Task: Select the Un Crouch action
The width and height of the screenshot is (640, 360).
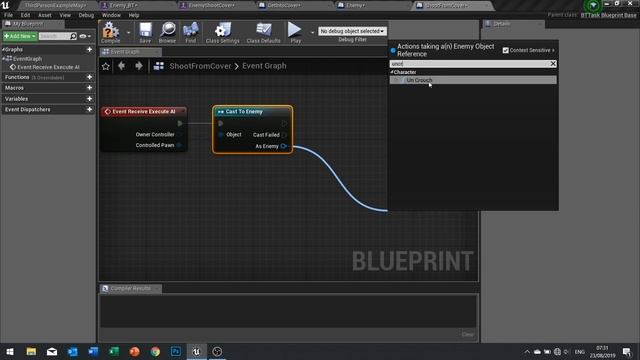Action: point(473,80)
